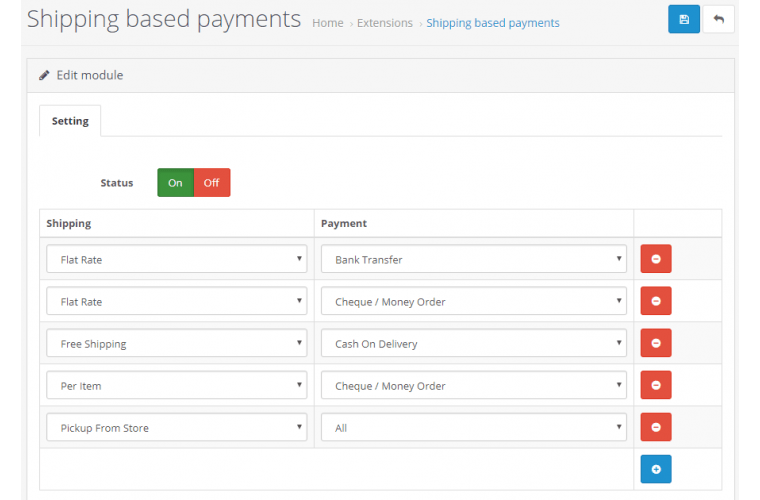Click the Edit module heading text
760x500 pixels.
(90, 75)
